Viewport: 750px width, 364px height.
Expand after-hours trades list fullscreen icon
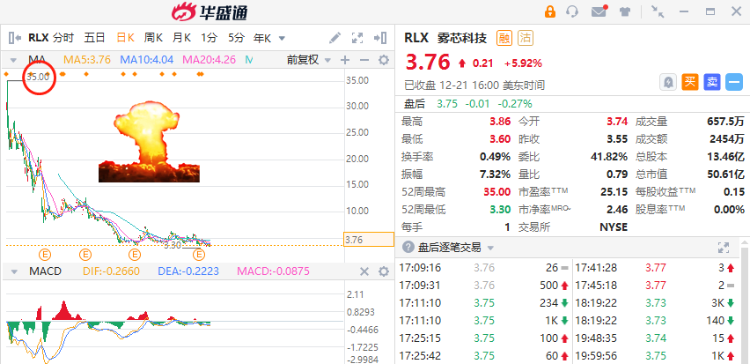tap(723, 247)
